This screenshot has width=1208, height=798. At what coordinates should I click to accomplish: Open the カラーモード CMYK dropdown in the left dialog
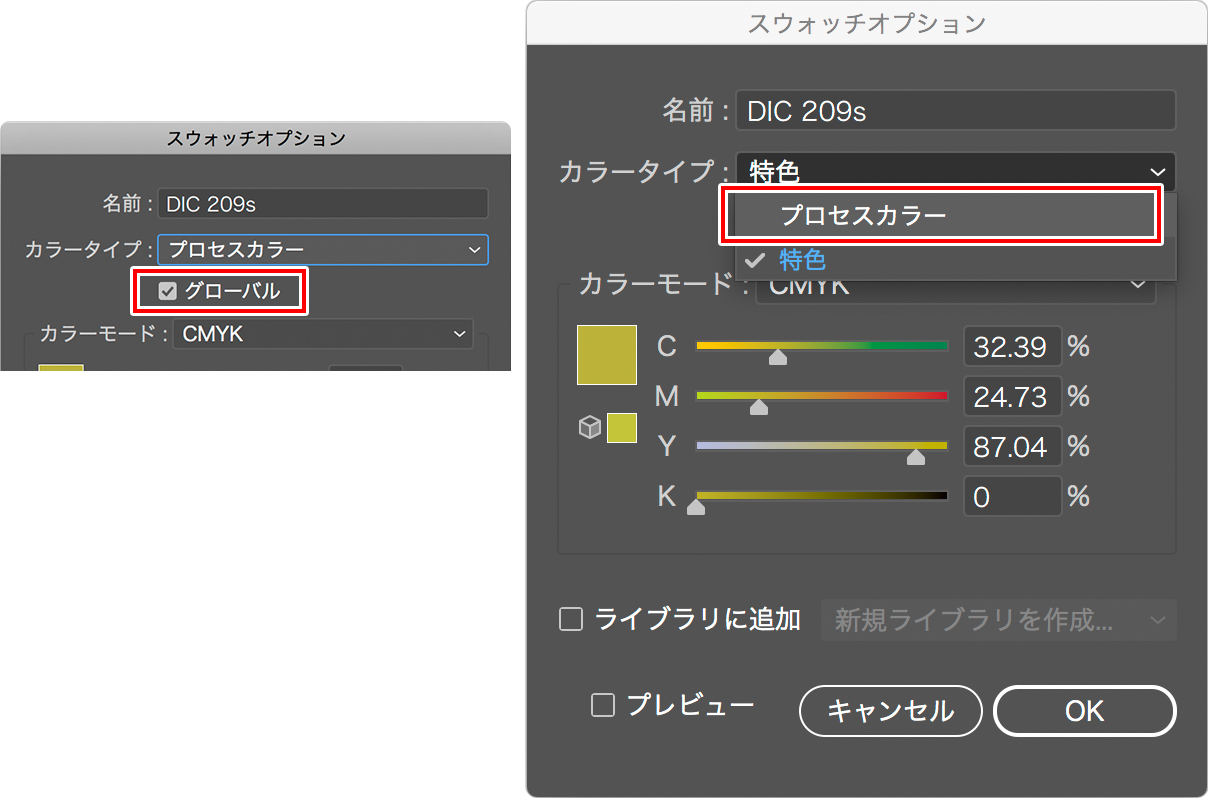pos(322,334)
